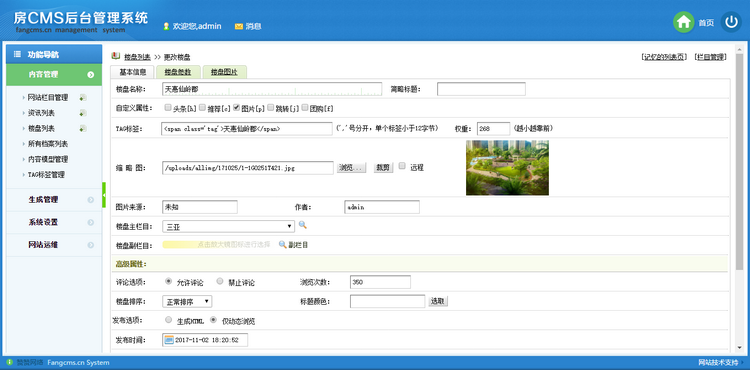Go to the green home icon
750x370 pixels.
[684, 22]
